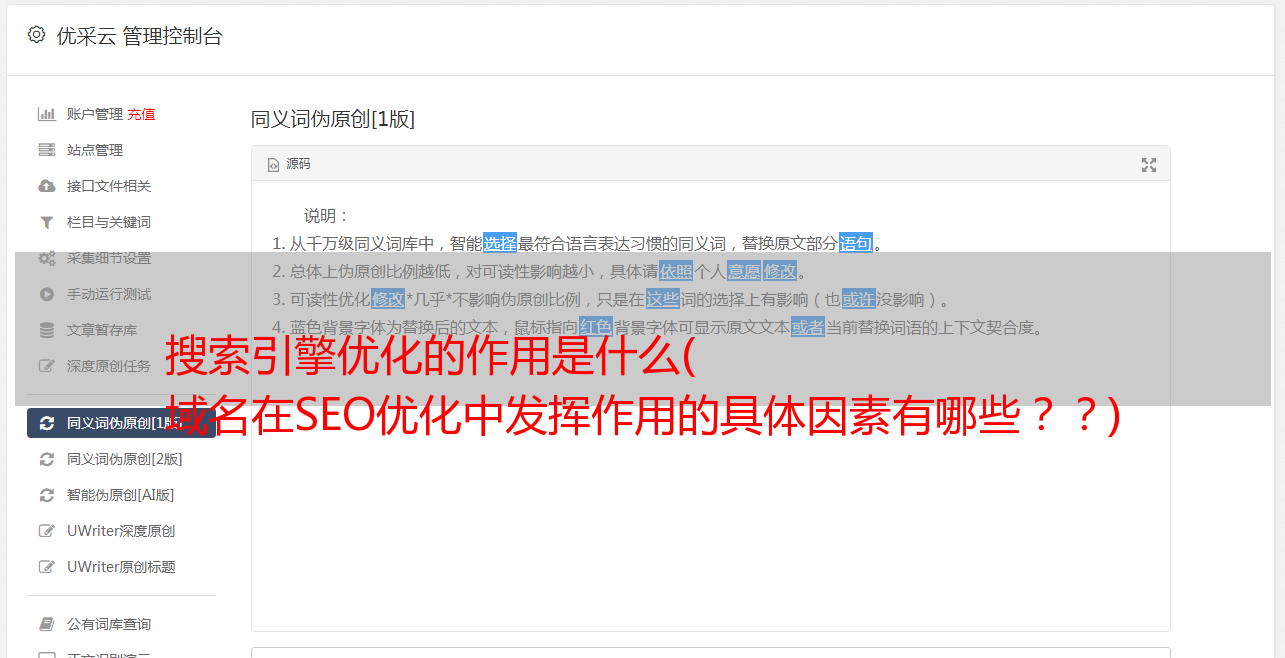Click the database icon for 文章暂存库
1285x658 pixels.
(46, 330)
